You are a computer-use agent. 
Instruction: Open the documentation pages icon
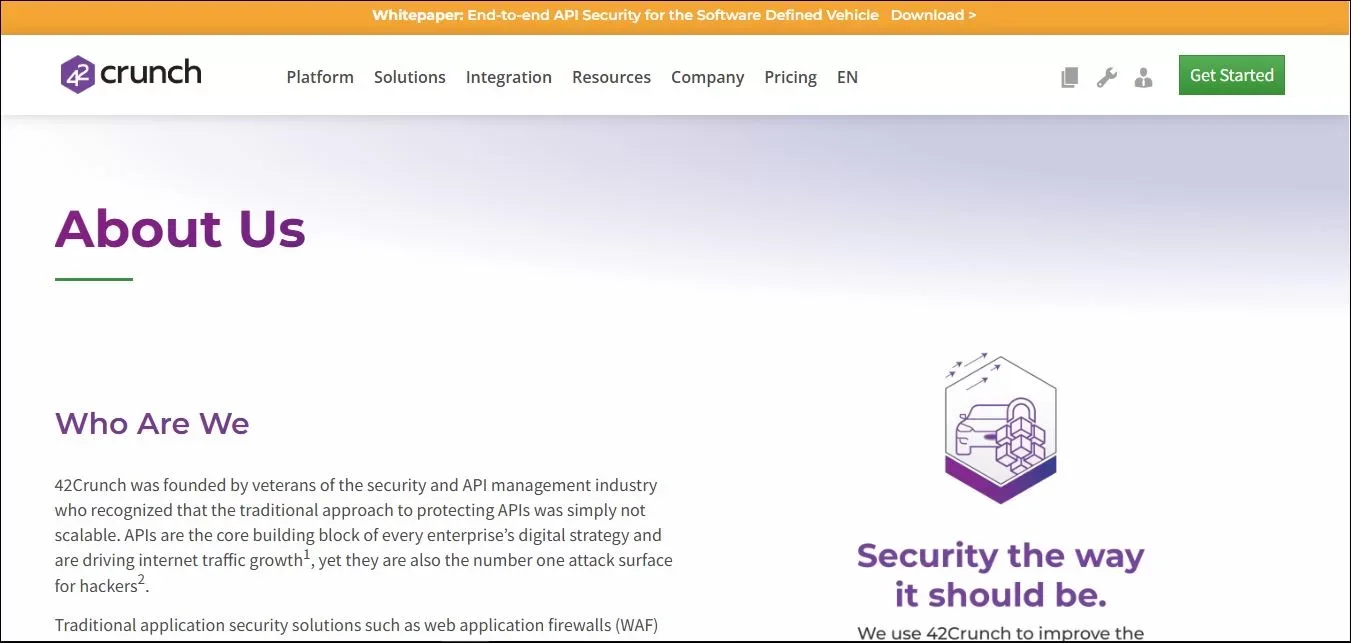tap(1069, 77)
